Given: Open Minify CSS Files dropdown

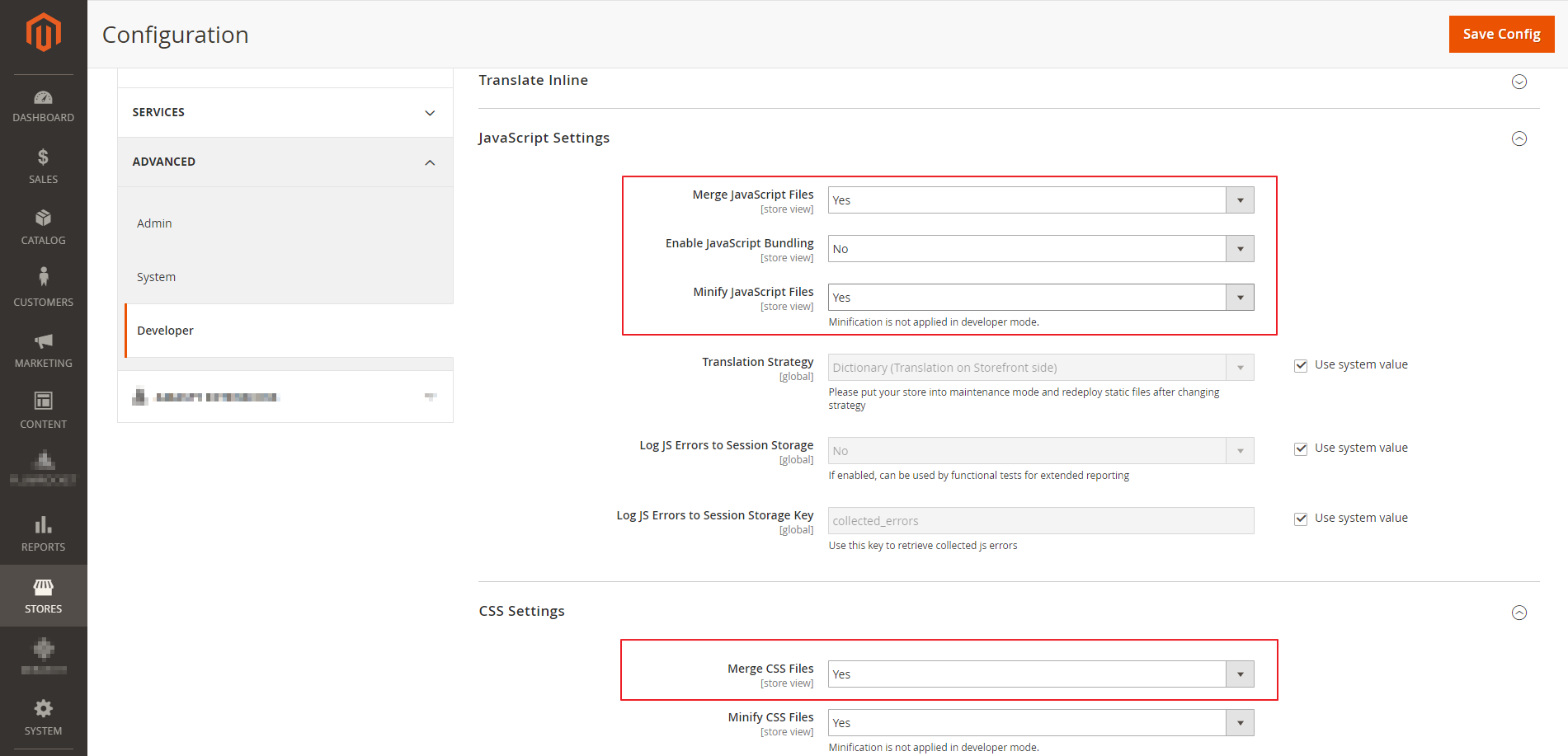Looking at the screenshot, I should [1041, 723].
